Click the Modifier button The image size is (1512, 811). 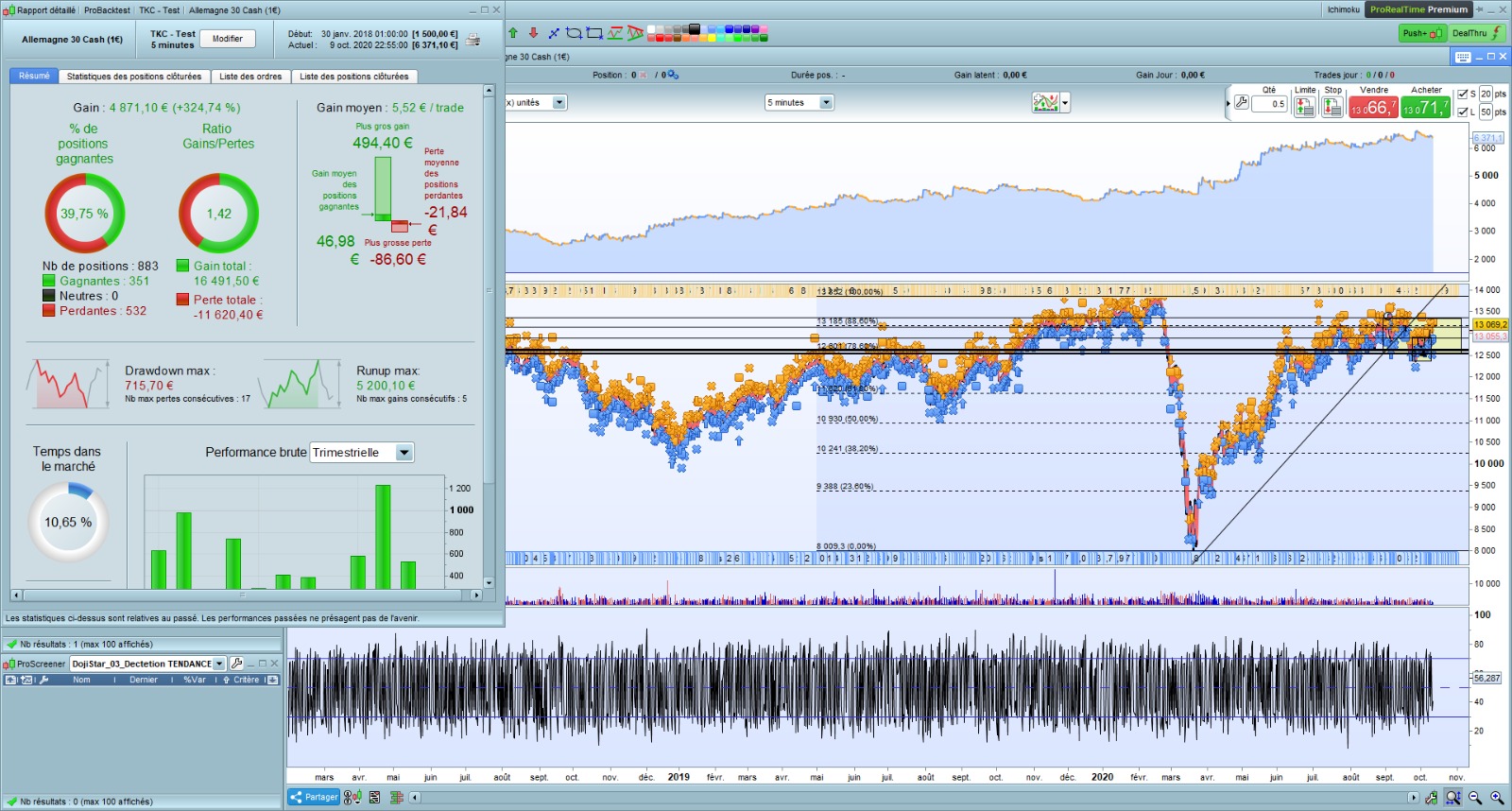coord(228,39)
